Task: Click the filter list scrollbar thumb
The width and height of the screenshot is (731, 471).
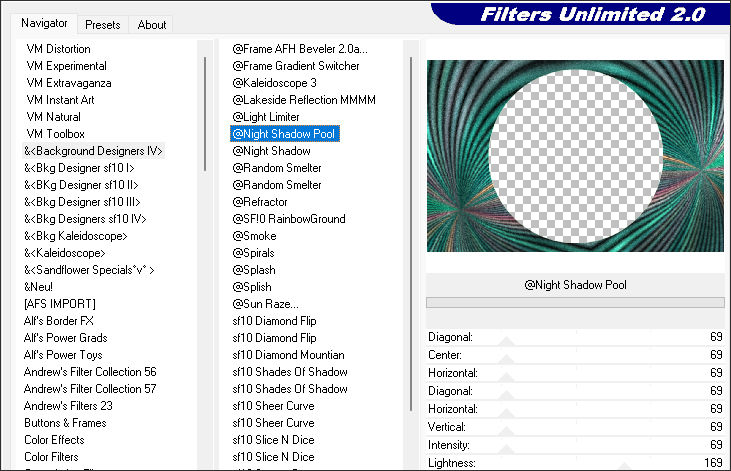Action: [411, 234]
